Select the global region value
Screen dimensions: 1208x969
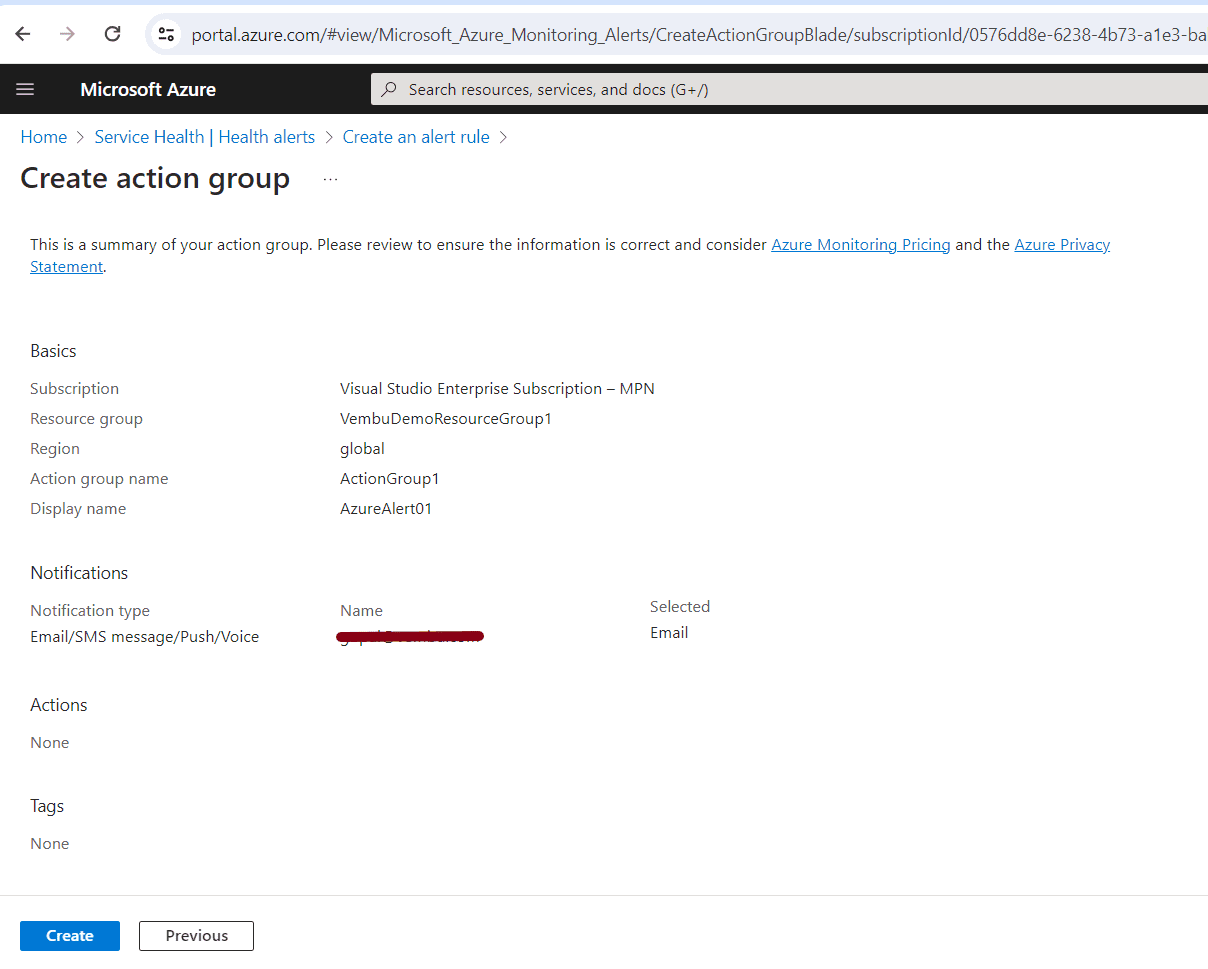point(362,449)
